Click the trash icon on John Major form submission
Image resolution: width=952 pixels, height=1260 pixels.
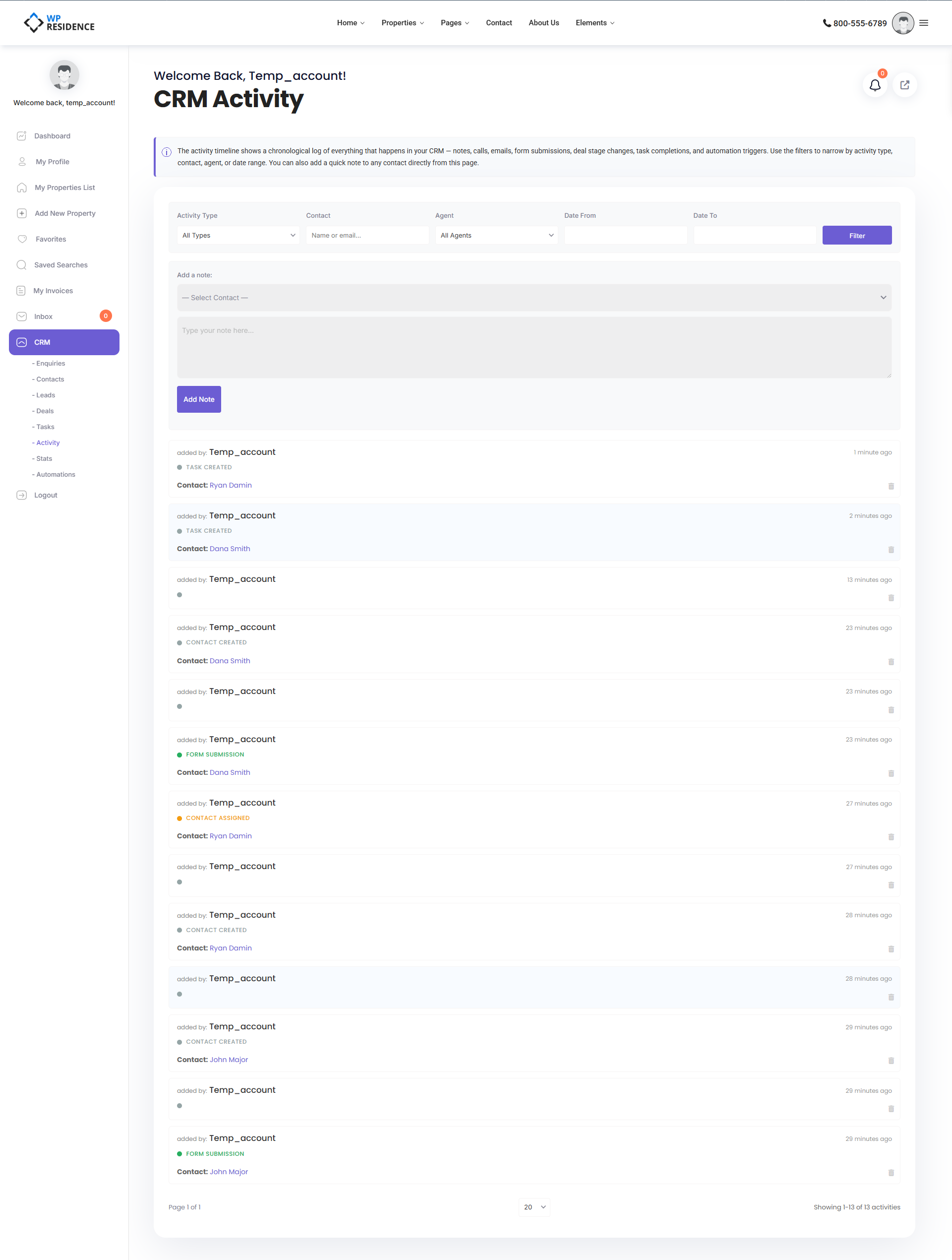pyautogui.click(x=891, y=1172)
